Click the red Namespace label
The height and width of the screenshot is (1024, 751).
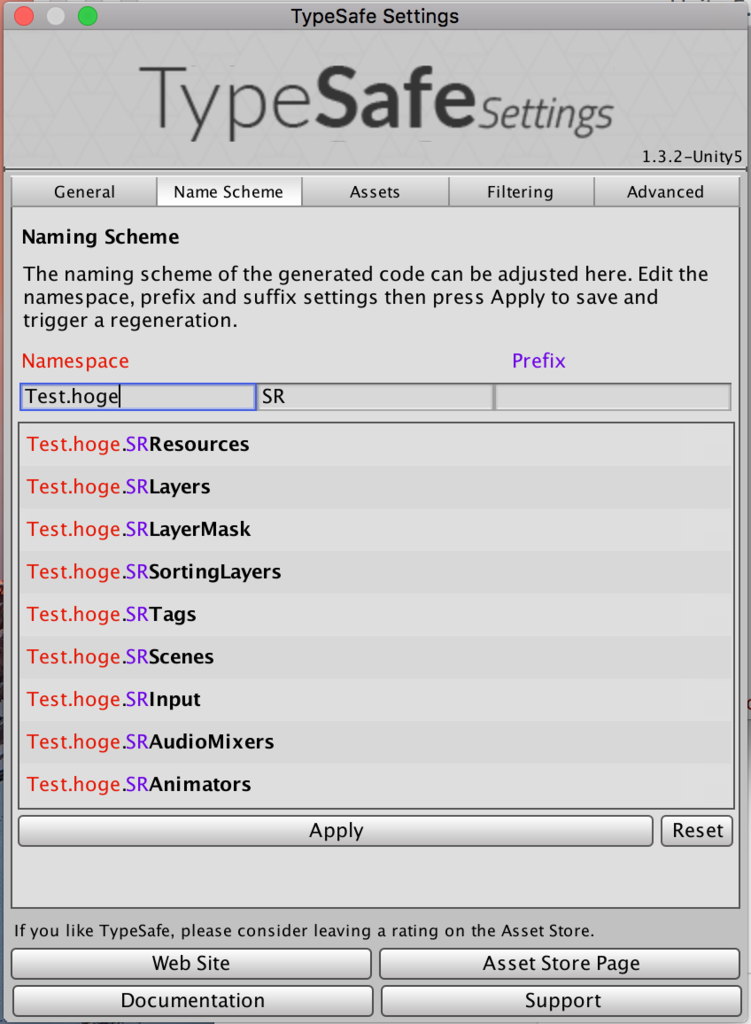(76, 361)
